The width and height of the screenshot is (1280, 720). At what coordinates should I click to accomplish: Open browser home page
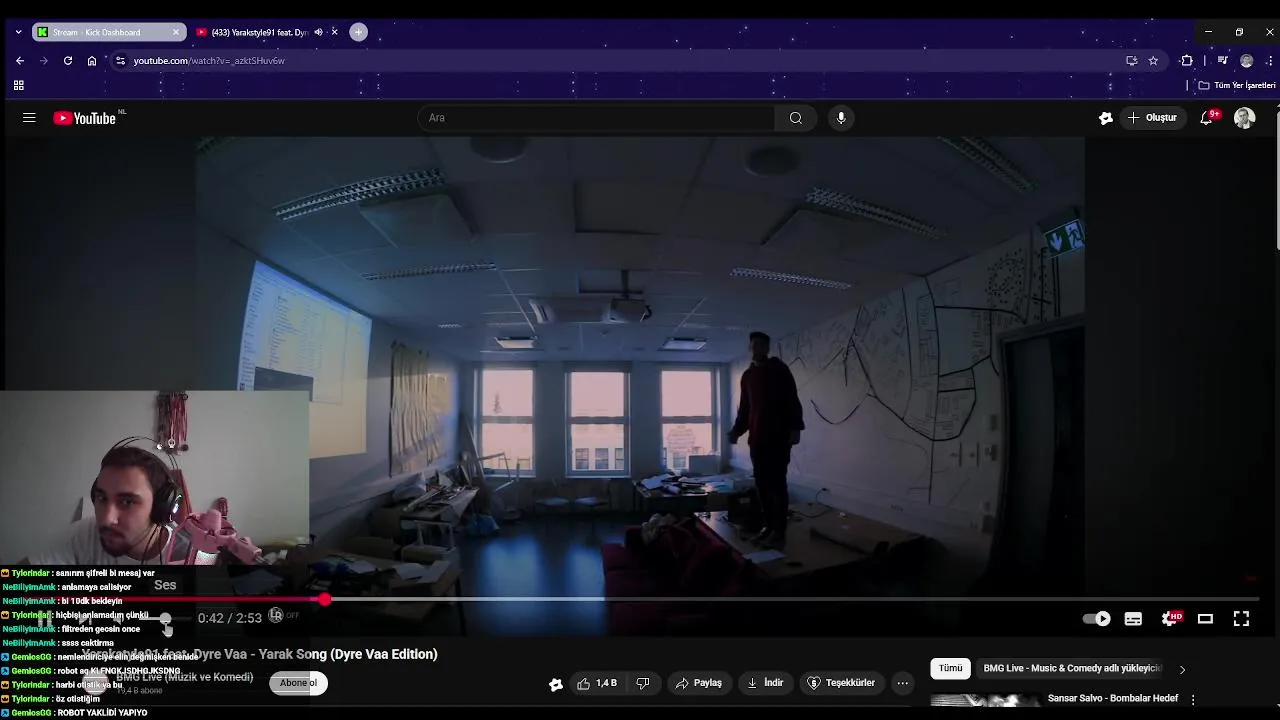(92, 61)
